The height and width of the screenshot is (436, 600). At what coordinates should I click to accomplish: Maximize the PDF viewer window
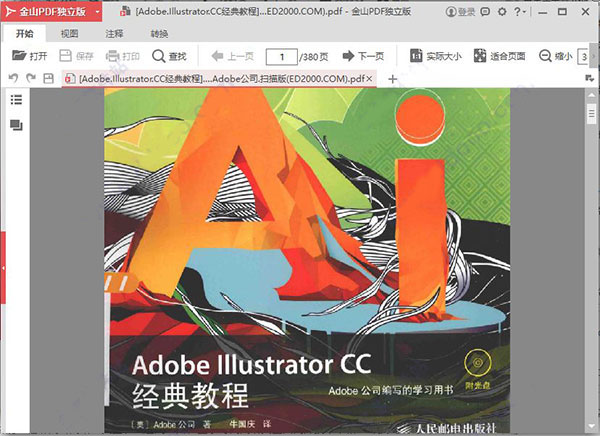[562, 12]
